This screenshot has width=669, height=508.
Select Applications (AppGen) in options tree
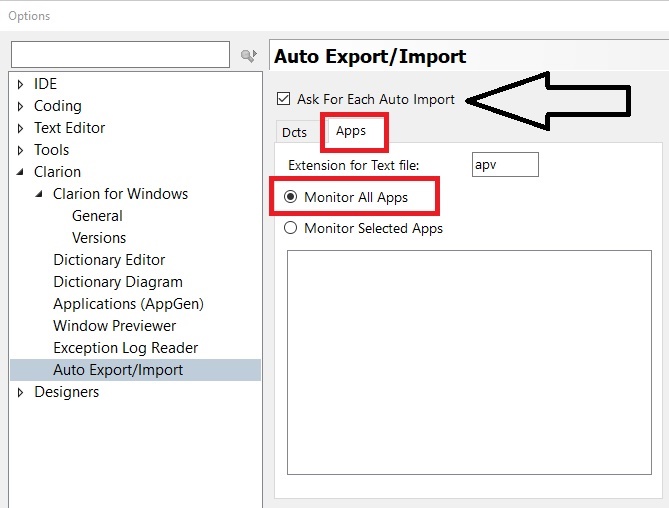click(x=128, y=304)
